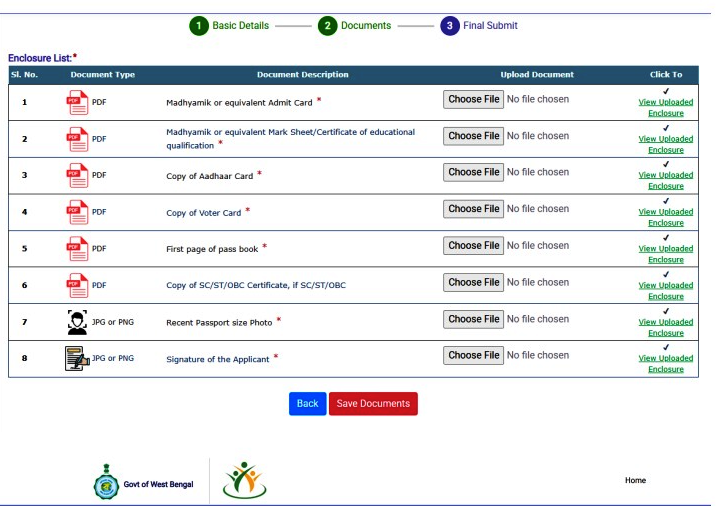Select the Documents step 2 indicator

[x=327, y=25]
